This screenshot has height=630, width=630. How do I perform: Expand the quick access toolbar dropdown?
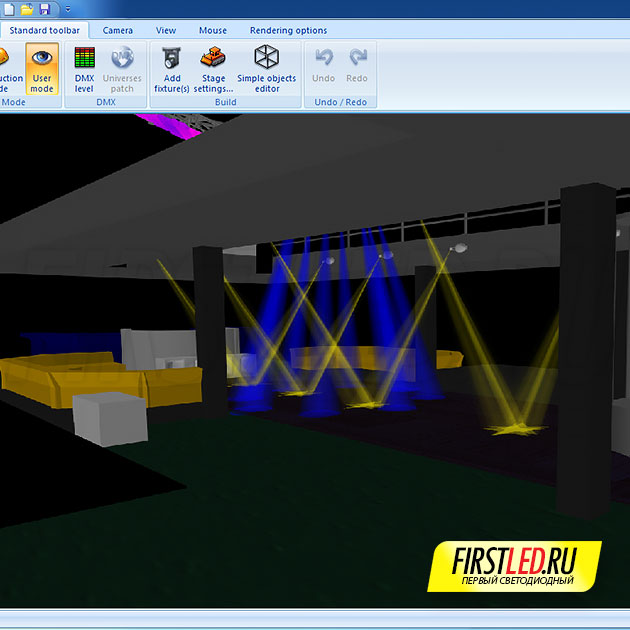pyautogui.click(x=67, y=8)
